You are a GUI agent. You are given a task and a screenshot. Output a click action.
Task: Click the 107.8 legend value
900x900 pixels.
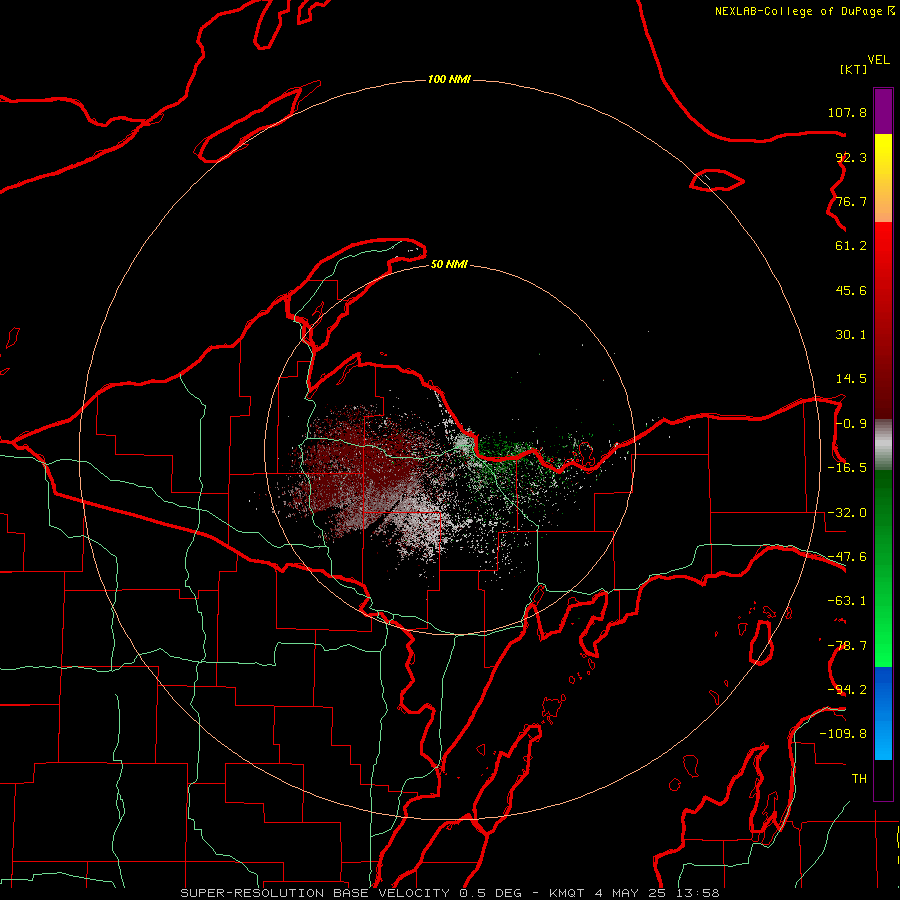click(847, 112)
